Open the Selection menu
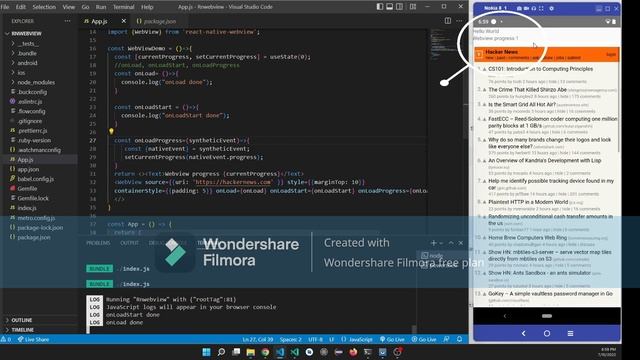The image size is (640, 360). coord(44,7)
